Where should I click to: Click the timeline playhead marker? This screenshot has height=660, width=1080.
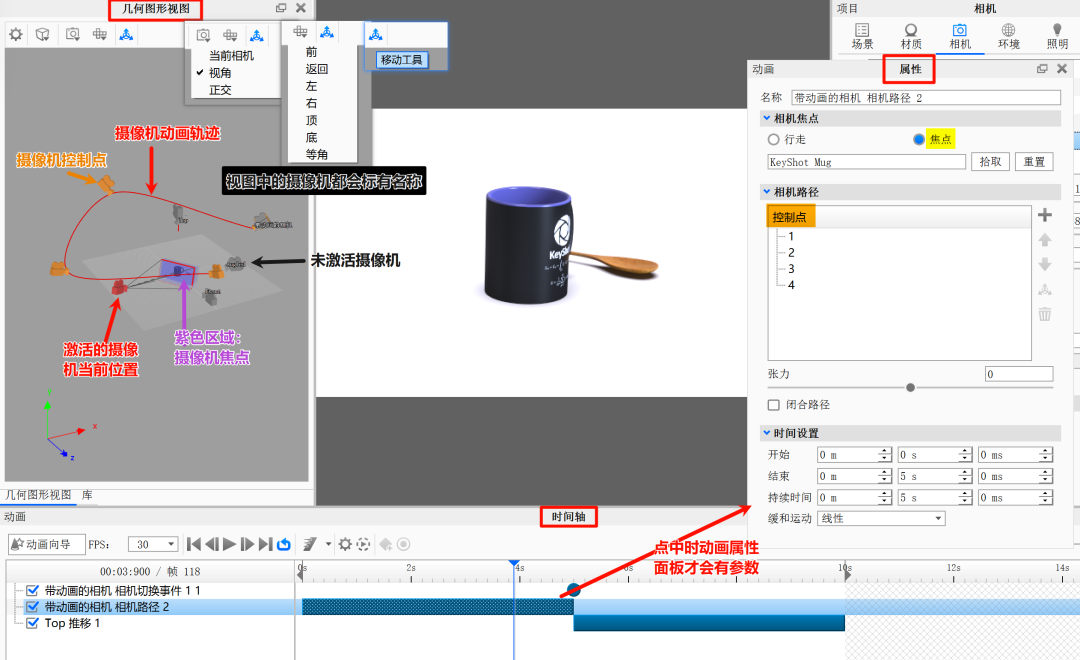514,564
